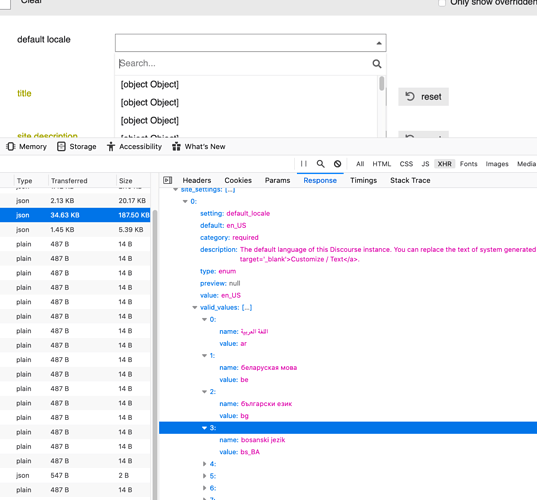The width and height of the screenshot is (537, 500).
Task: Open the What's New panel
Action: click(199, 147)
